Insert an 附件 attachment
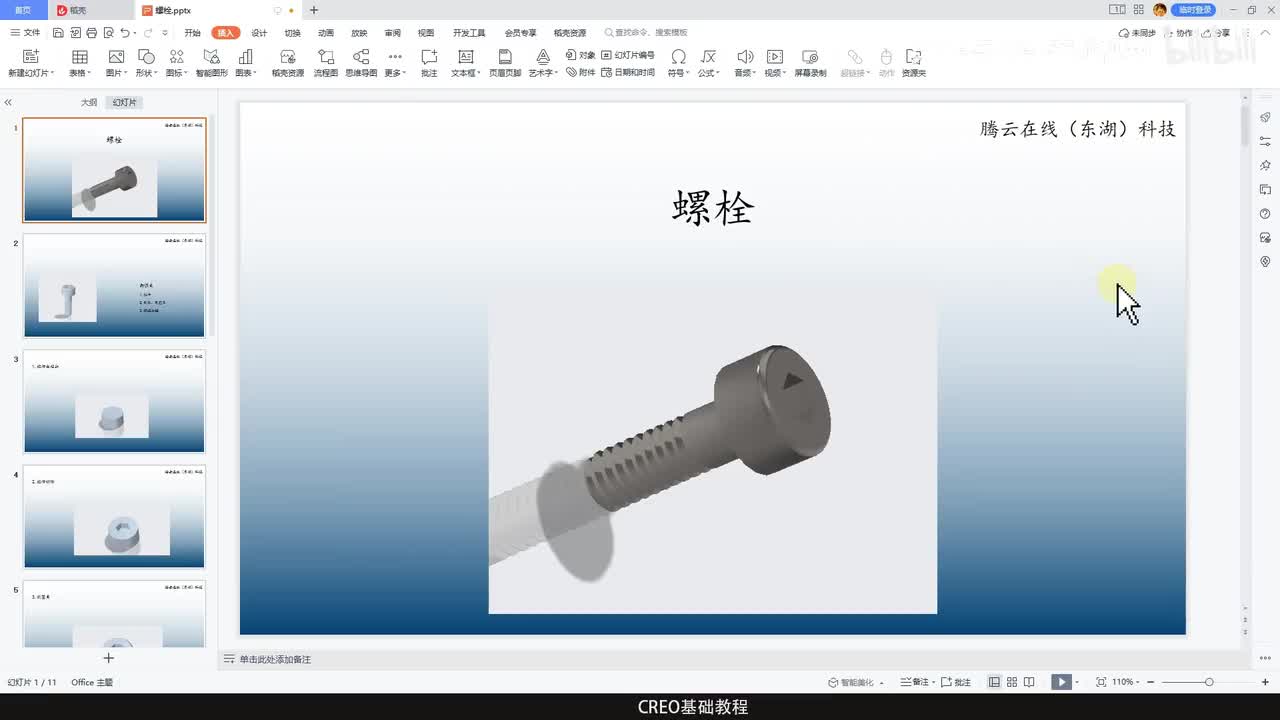Viewport: 1280px width, 720px height. (580, 72)
